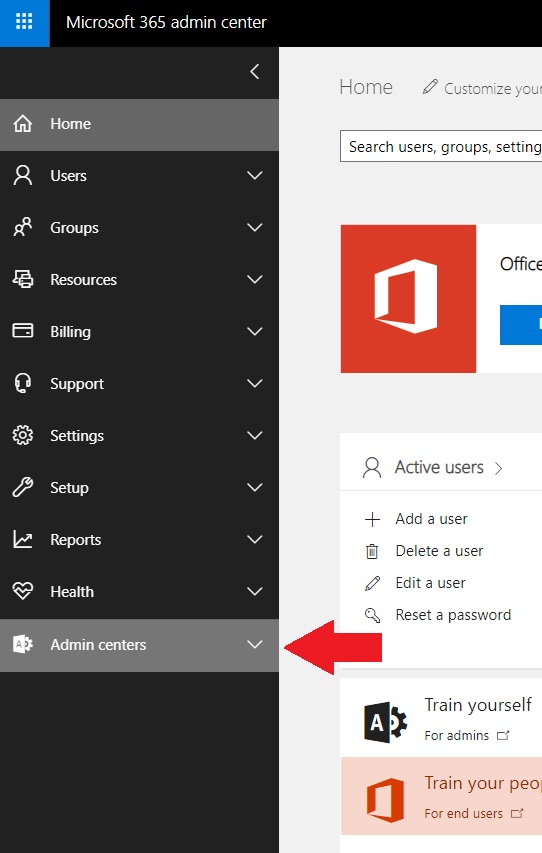Screen dimensions: 542x853
Task: Click the Reset a password link
Action: [x=453, y=615]
